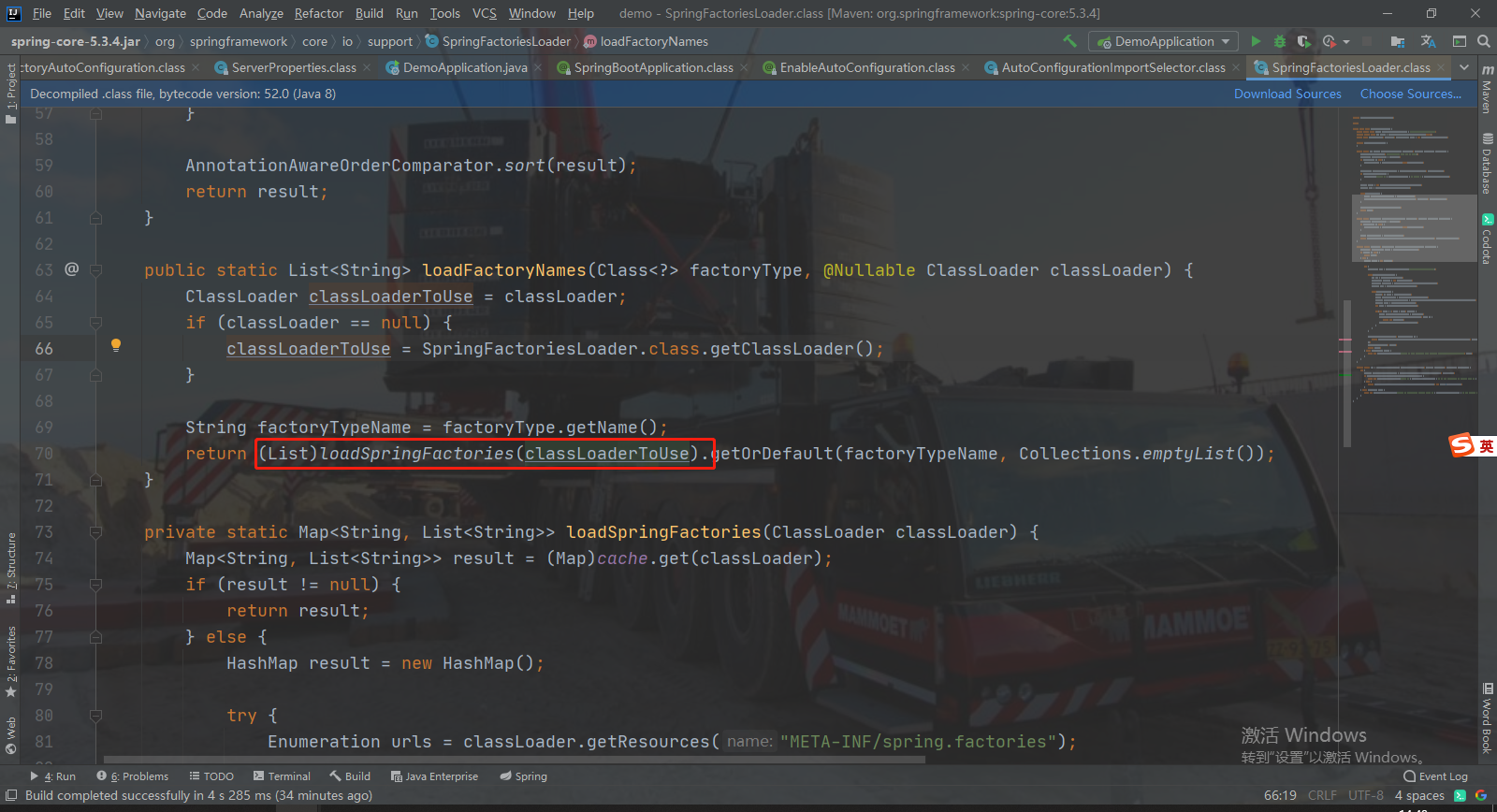Close the SpringFactoriesLoader.class tab
The image size is (1497, 812).
point(1441,67)
